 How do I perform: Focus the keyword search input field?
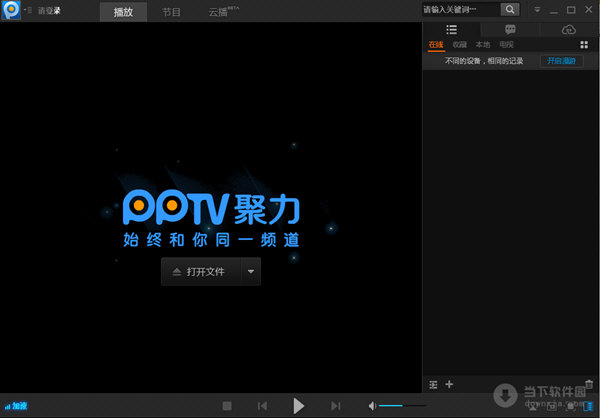pyautogui.click(x=461, y=10)
